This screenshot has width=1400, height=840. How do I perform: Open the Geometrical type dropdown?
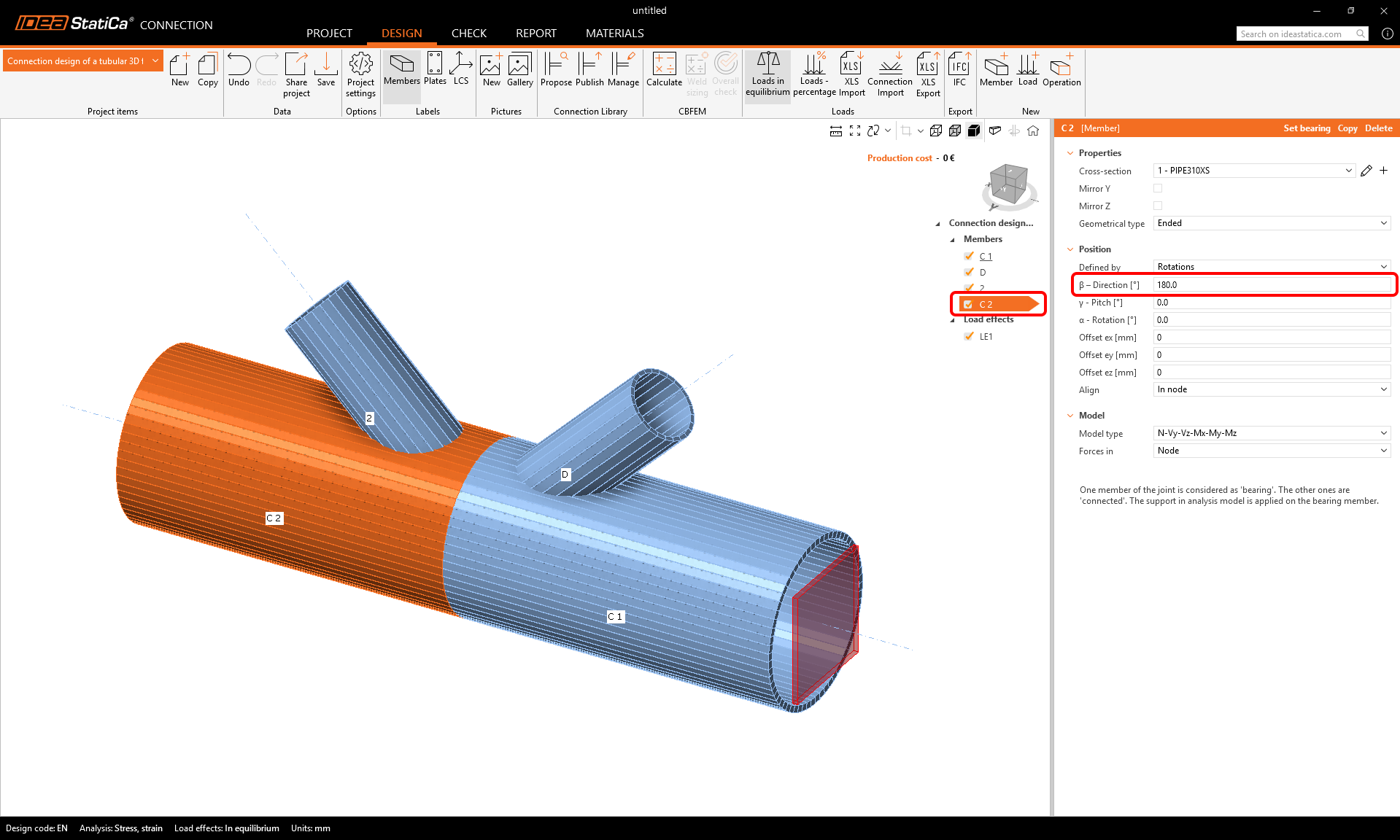click(1272, 224)
